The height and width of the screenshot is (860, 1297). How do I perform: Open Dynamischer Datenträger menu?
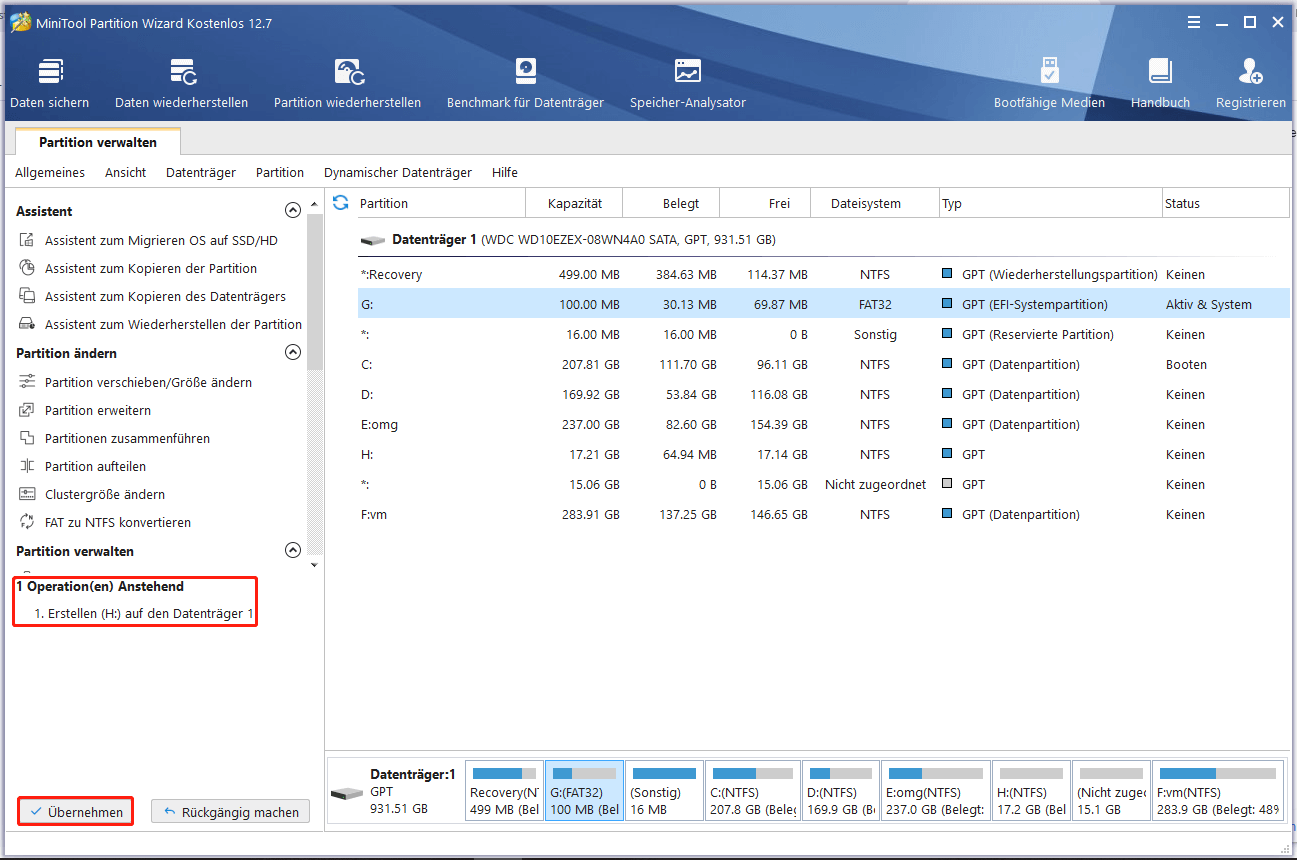(398, 173)
